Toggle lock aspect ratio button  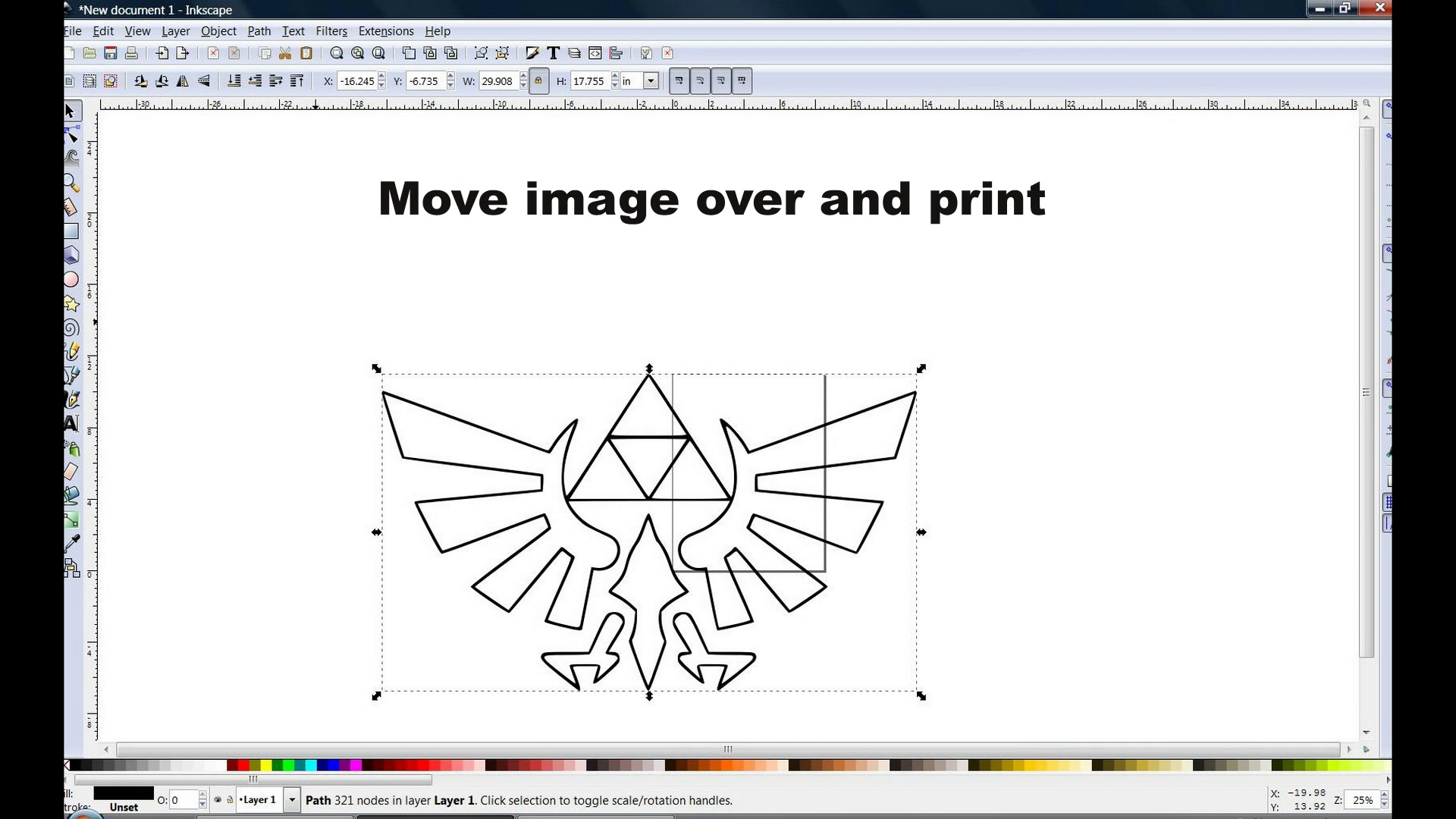[538, 81]
